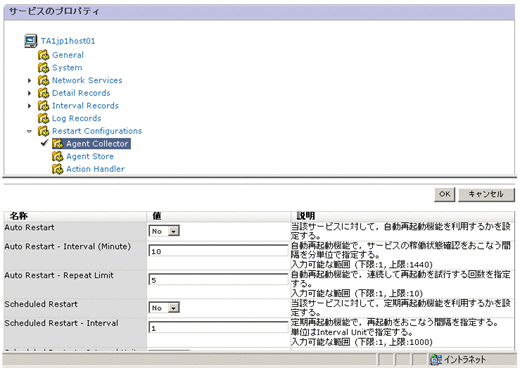520x372 pixels.
Task: Click the Log Records folder icon
Action: click(x=43, y=118)
